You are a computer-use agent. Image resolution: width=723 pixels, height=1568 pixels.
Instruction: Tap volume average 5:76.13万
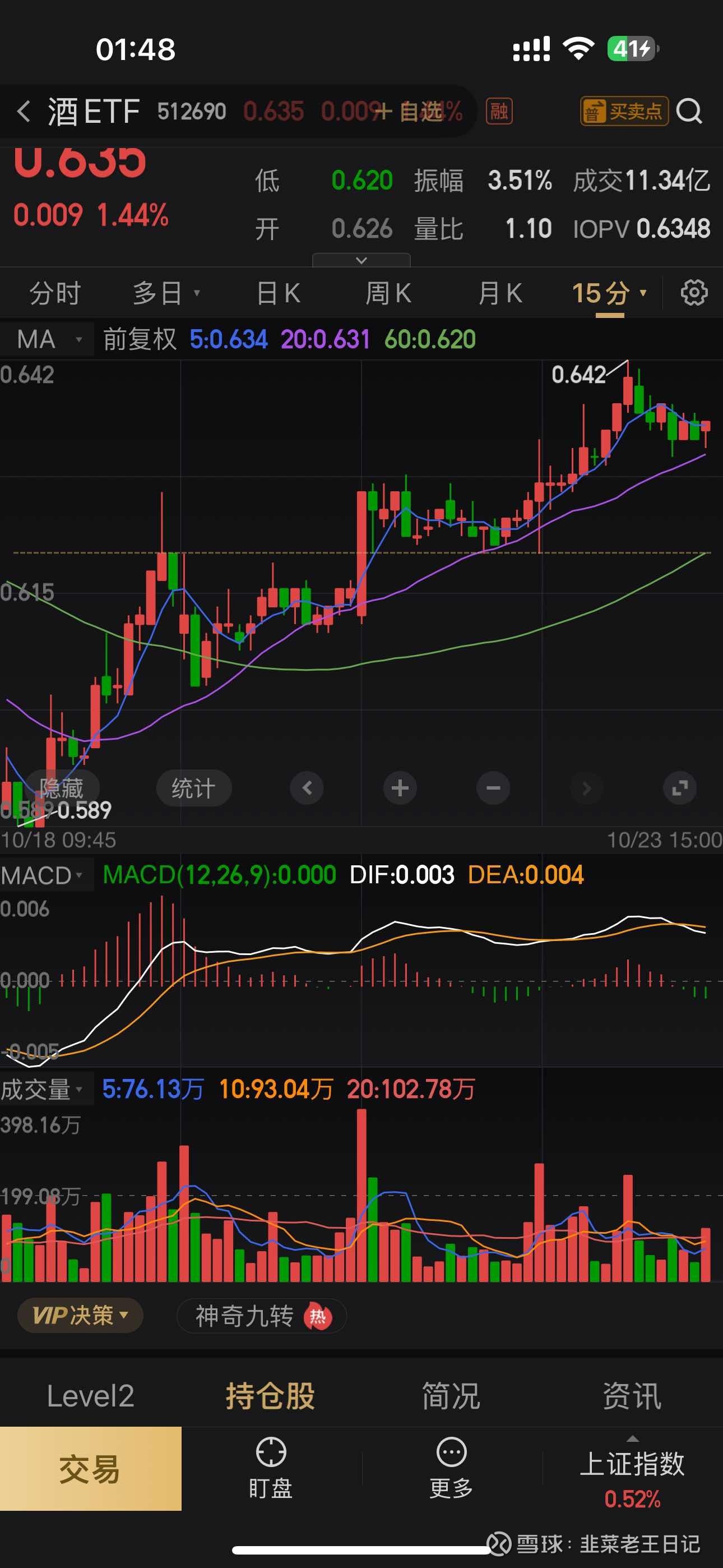click(153, 1090)
